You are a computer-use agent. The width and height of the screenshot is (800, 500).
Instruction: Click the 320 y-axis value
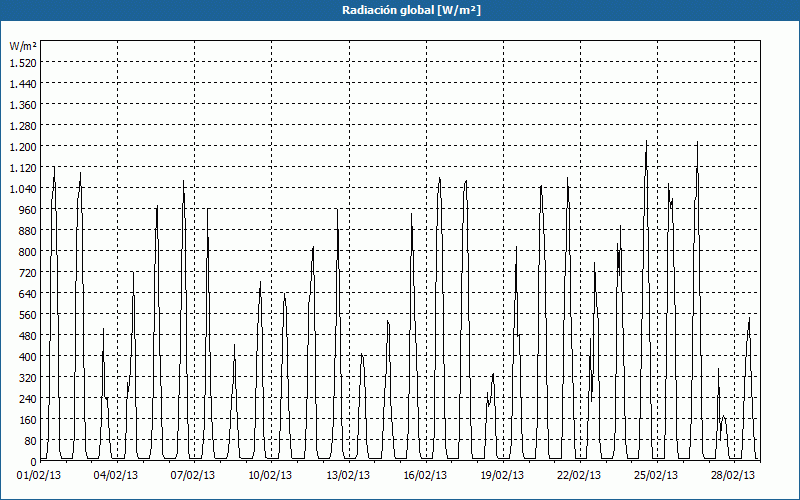point(28,378)
